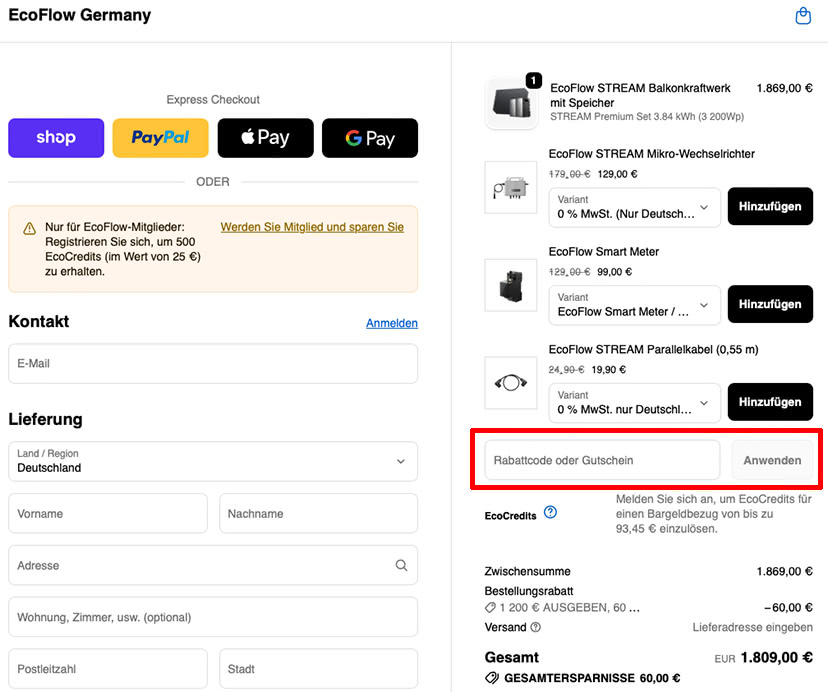The height and width of the screenshot is (692, 828).
Task: Click the warning triangle icon in member notice
Action: tap(30, 228)
